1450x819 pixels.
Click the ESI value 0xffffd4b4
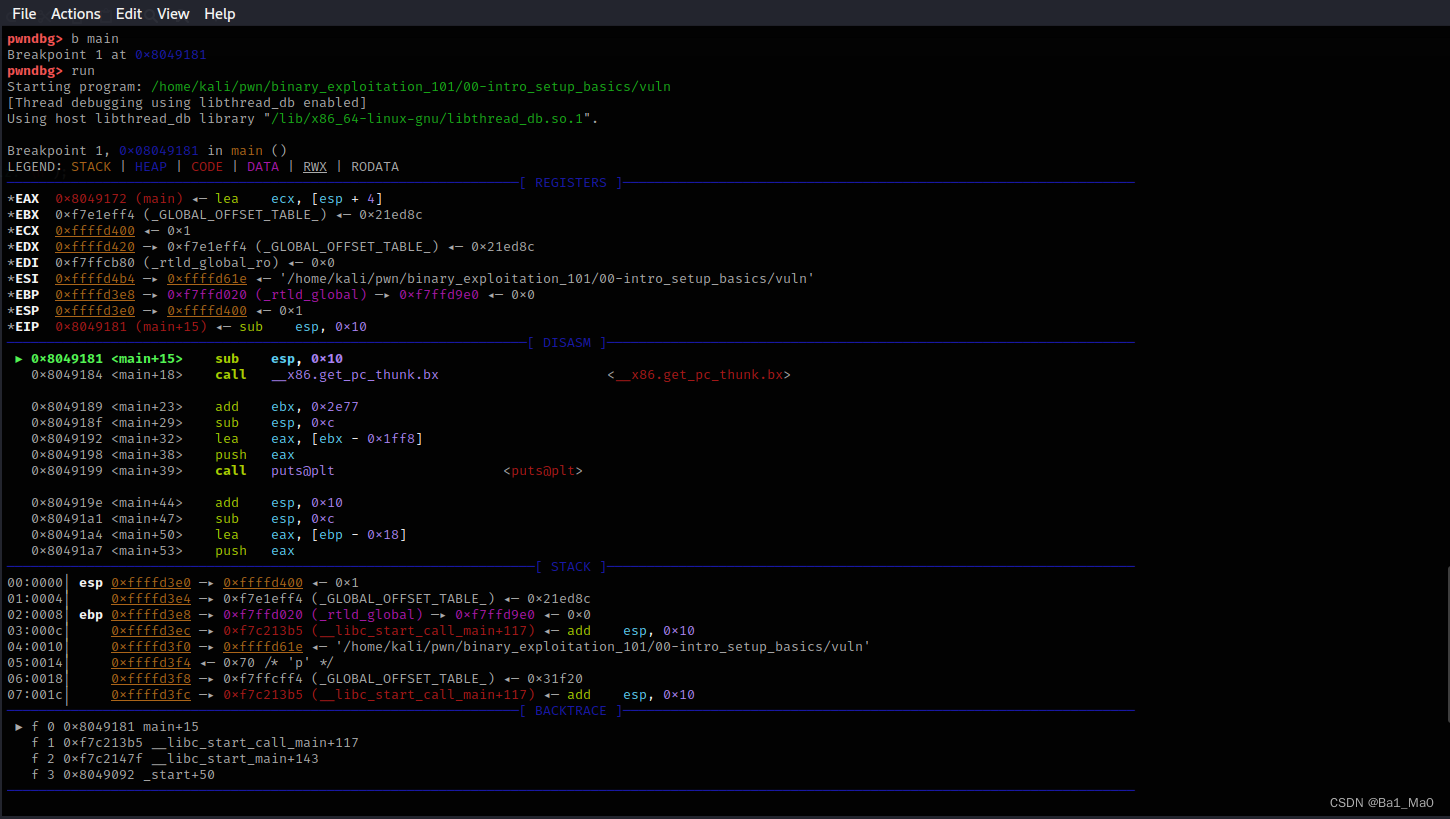point(95,279)
